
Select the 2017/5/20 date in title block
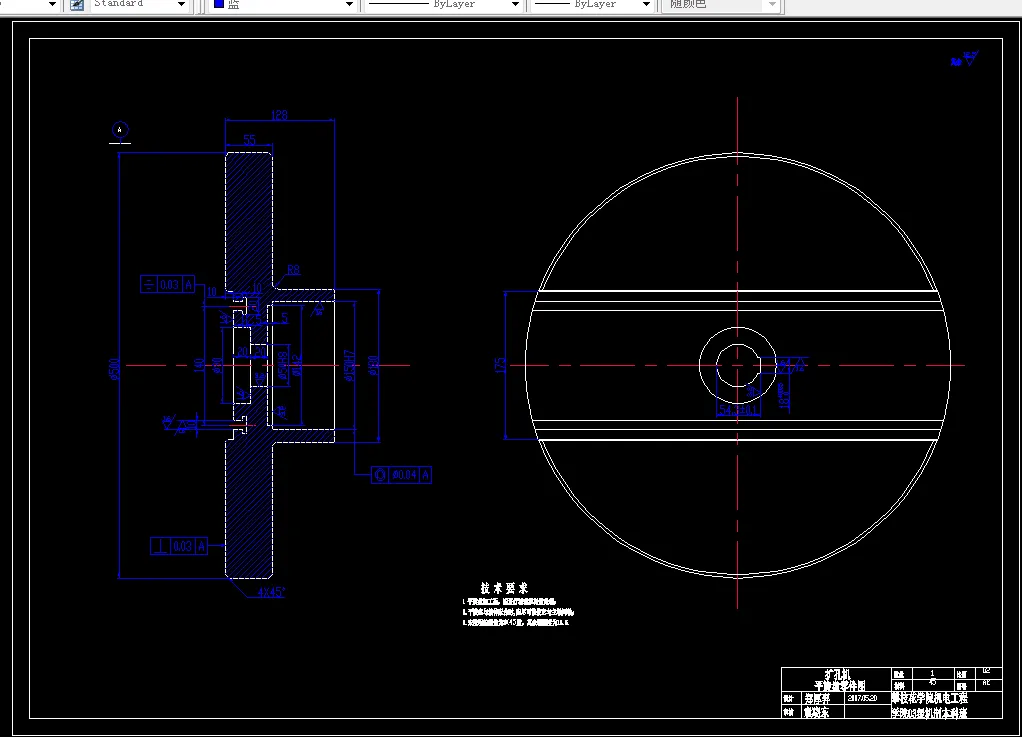tap(862, 698)
